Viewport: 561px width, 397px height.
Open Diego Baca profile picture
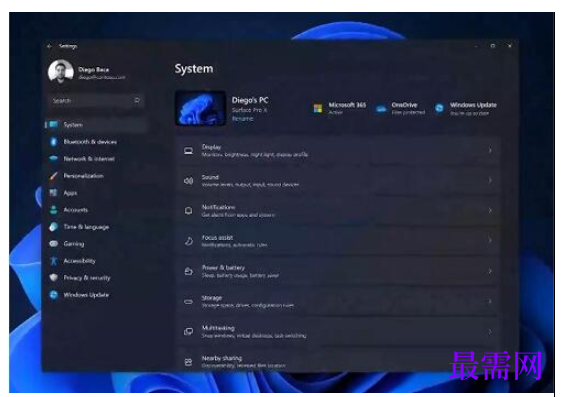(x=61, y=72)
